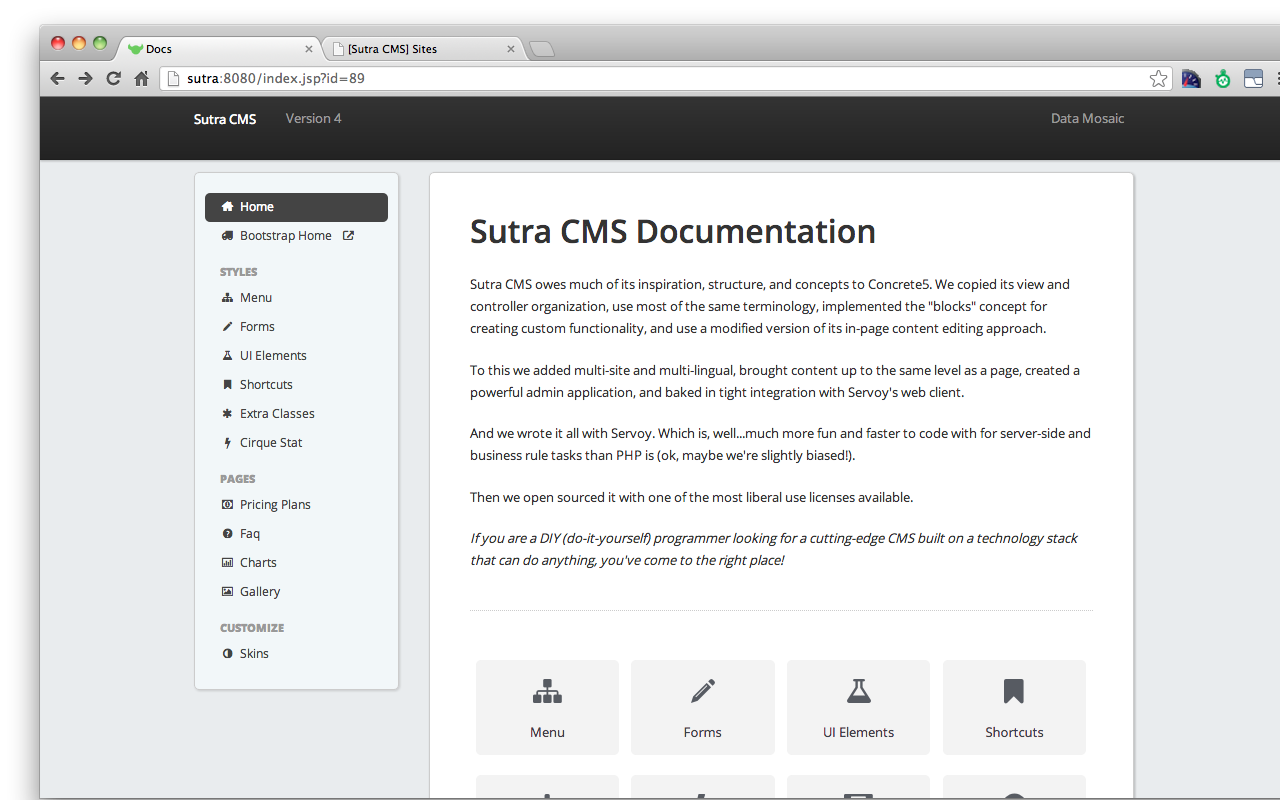Open the Extra Classes sidebar item
Image resolution: width=1280 pixels, height=800 pixels.
(x=296, y=414)
